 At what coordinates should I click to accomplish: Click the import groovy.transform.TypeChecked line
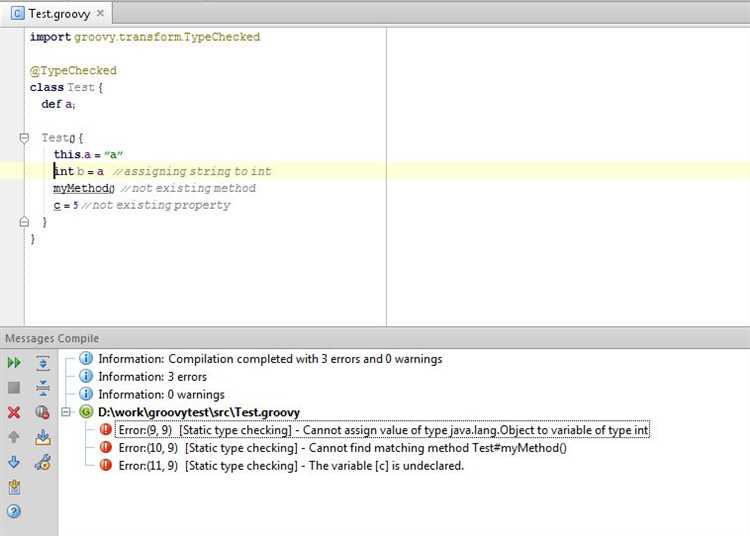145,37
